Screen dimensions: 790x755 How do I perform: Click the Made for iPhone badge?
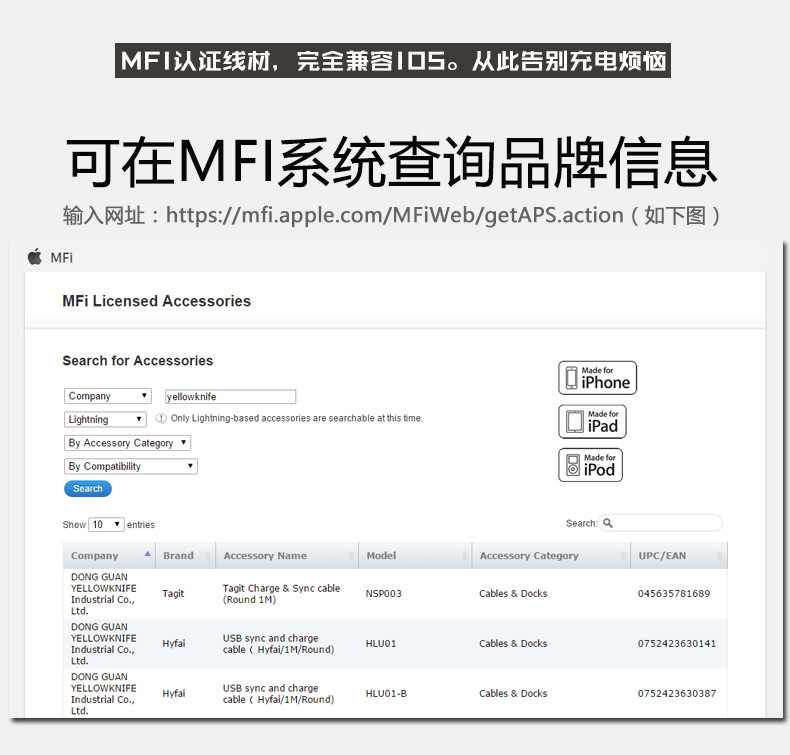[598, 378]
